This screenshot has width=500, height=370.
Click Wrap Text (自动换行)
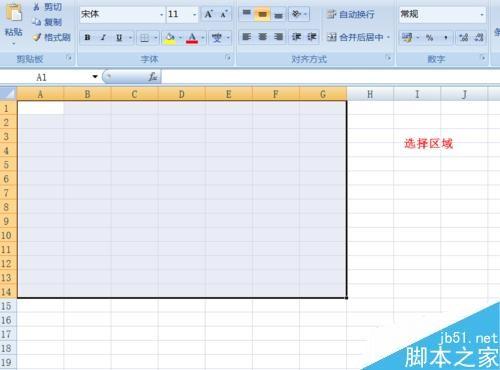tap(351, 14)
